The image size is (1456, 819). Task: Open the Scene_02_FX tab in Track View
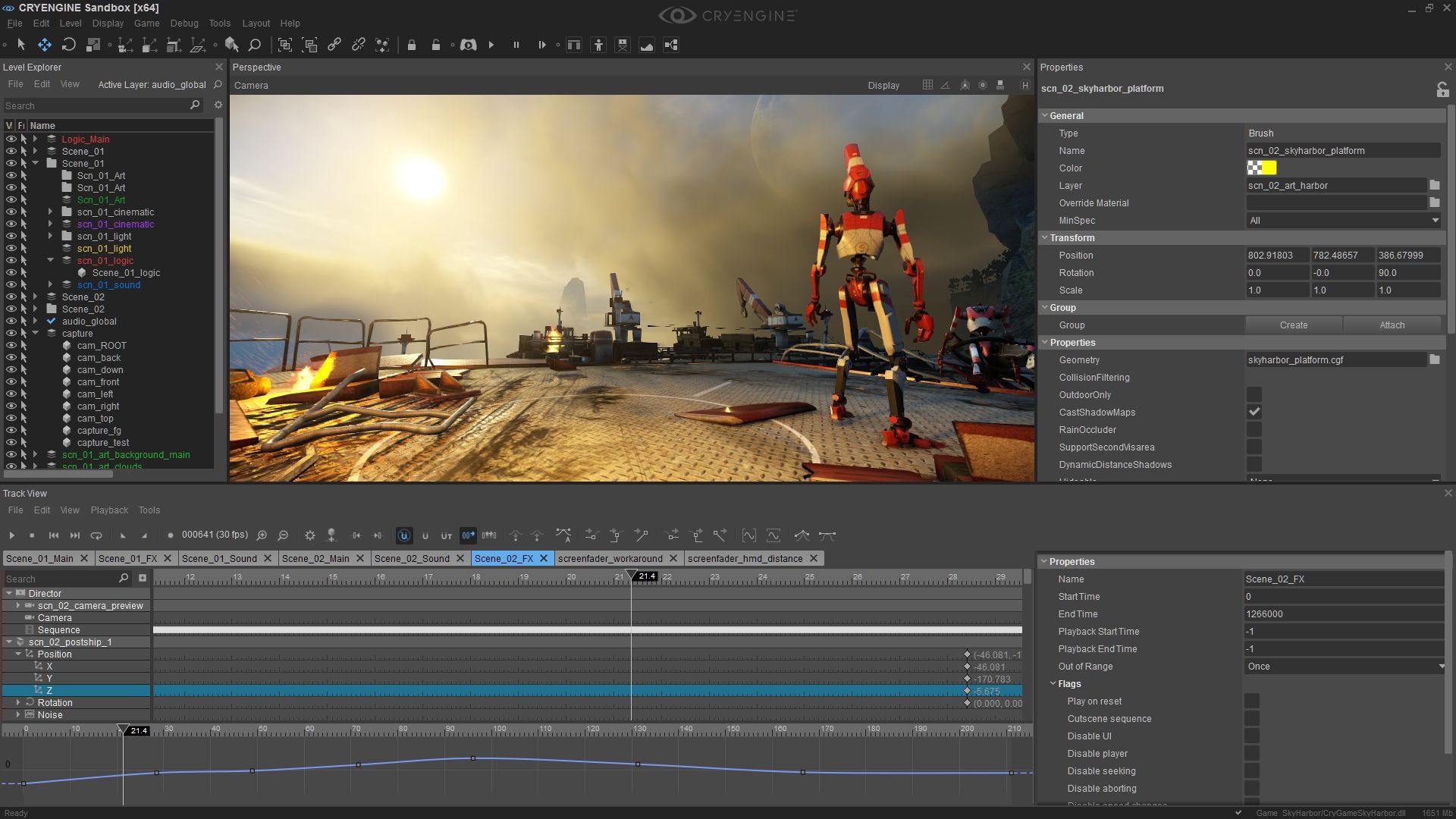(504, 558)
